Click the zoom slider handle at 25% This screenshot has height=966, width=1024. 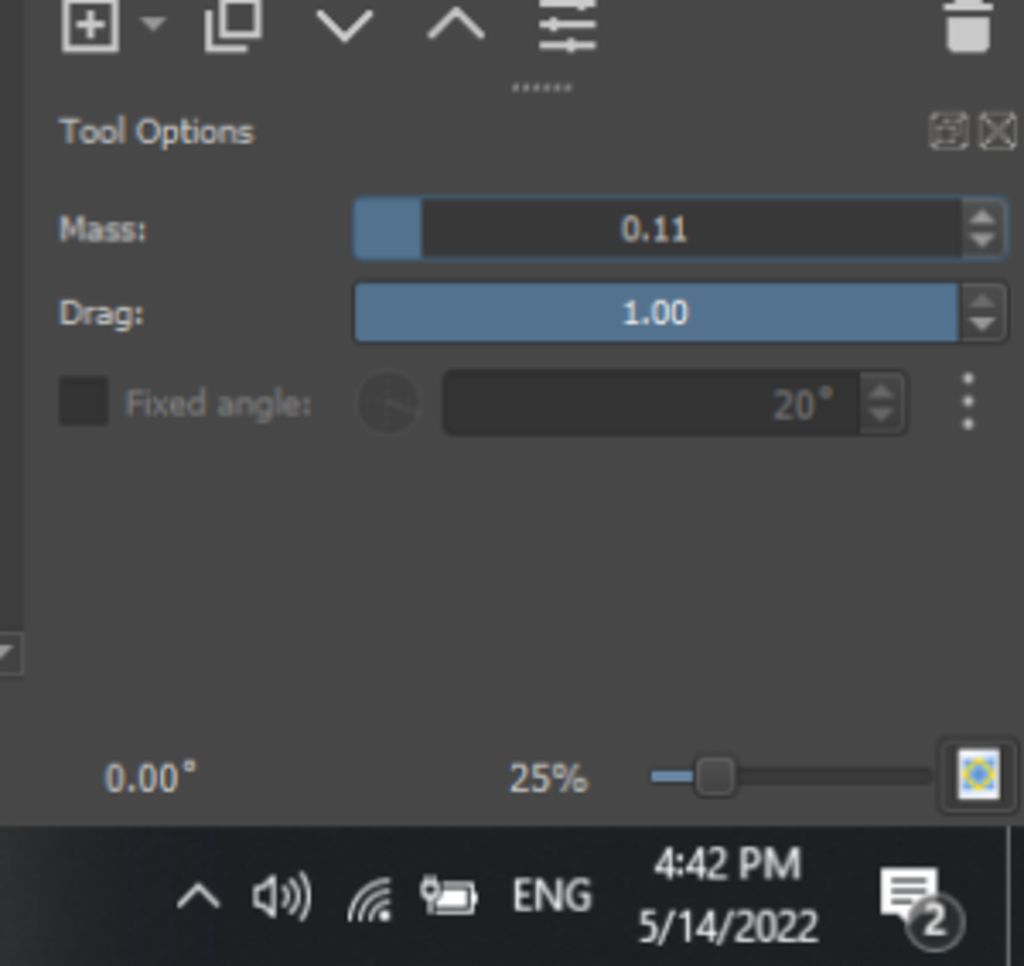714,776
